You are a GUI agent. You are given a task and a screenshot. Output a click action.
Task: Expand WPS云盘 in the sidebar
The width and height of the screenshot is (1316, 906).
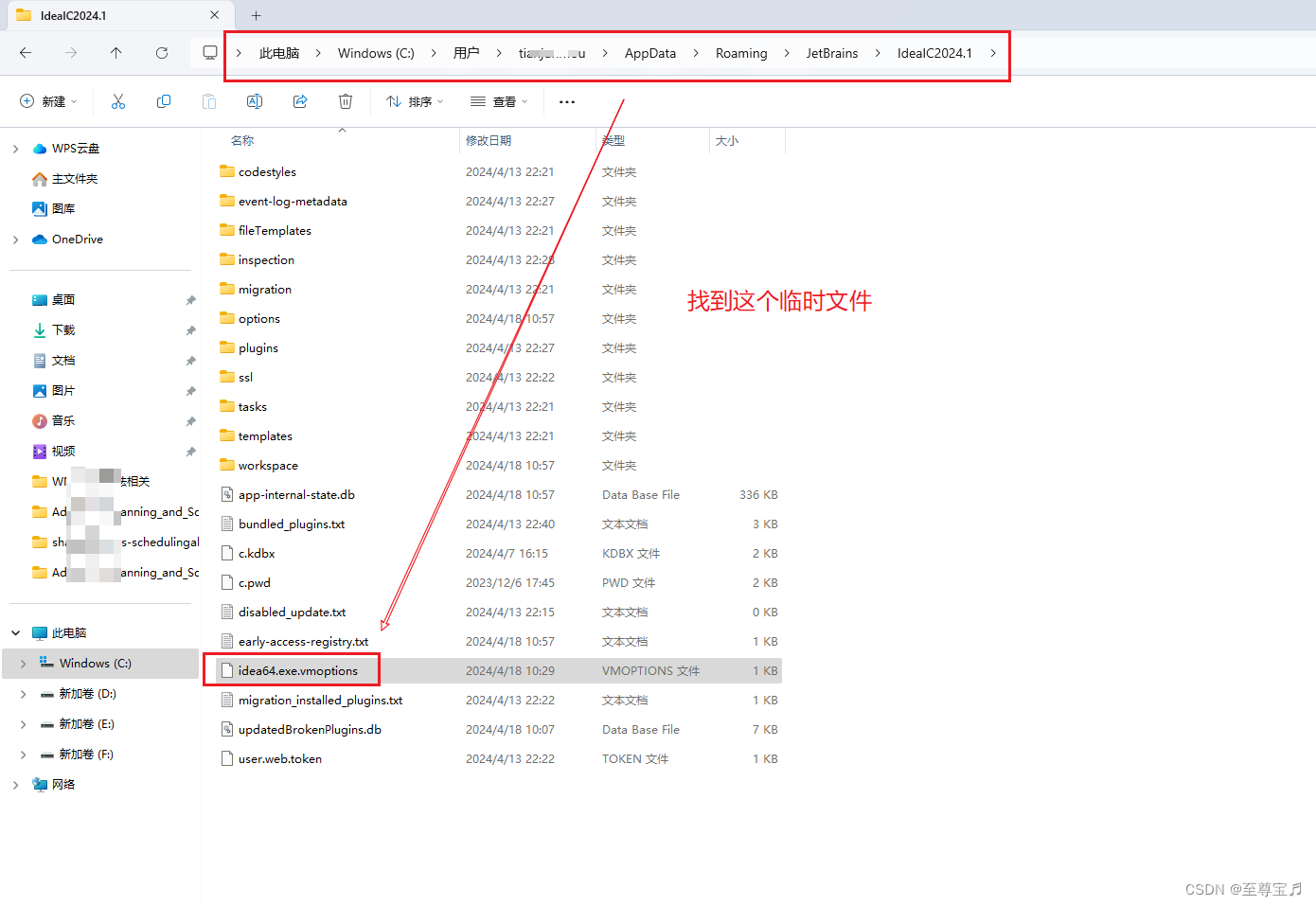point(15,149)
